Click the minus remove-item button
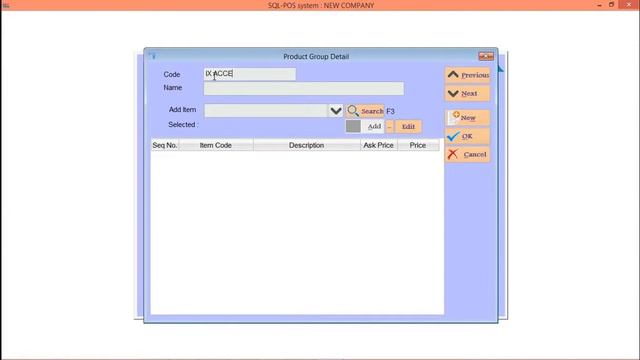This screenshot has width=640, height=360. point(389,127)
